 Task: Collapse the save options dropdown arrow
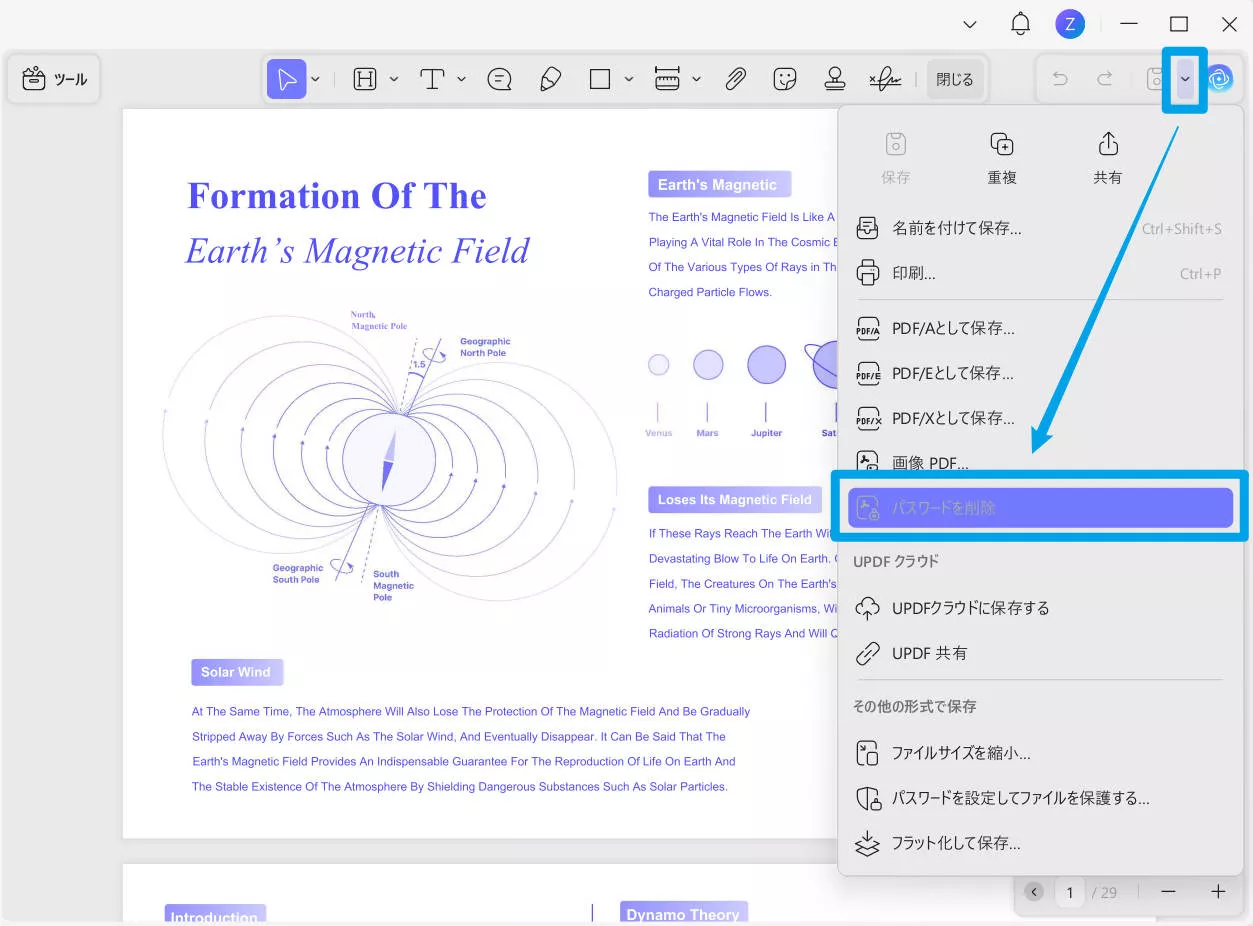(x=1185, y=79)
